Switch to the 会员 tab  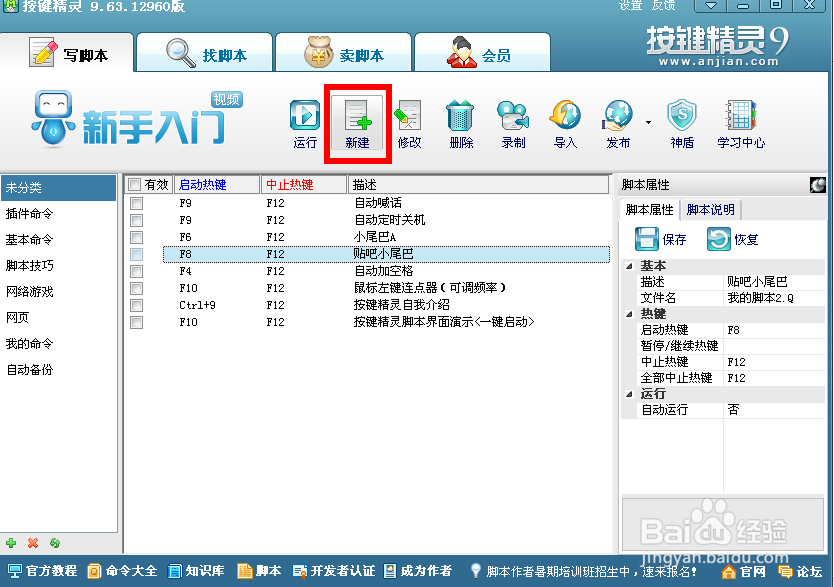pyautogui.click(x=482, y=53)
